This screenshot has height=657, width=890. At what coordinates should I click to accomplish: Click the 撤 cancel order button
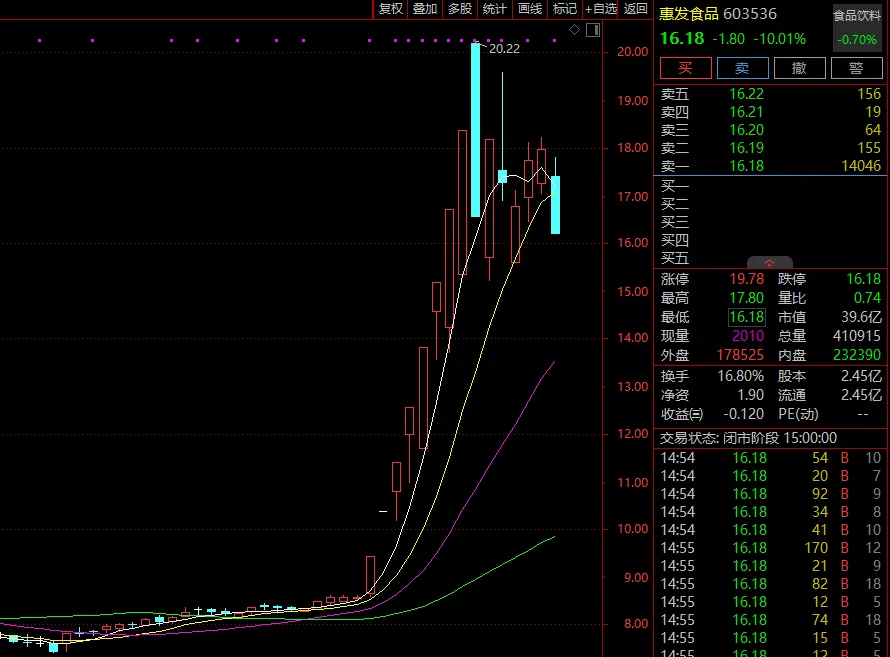[799, 68]
